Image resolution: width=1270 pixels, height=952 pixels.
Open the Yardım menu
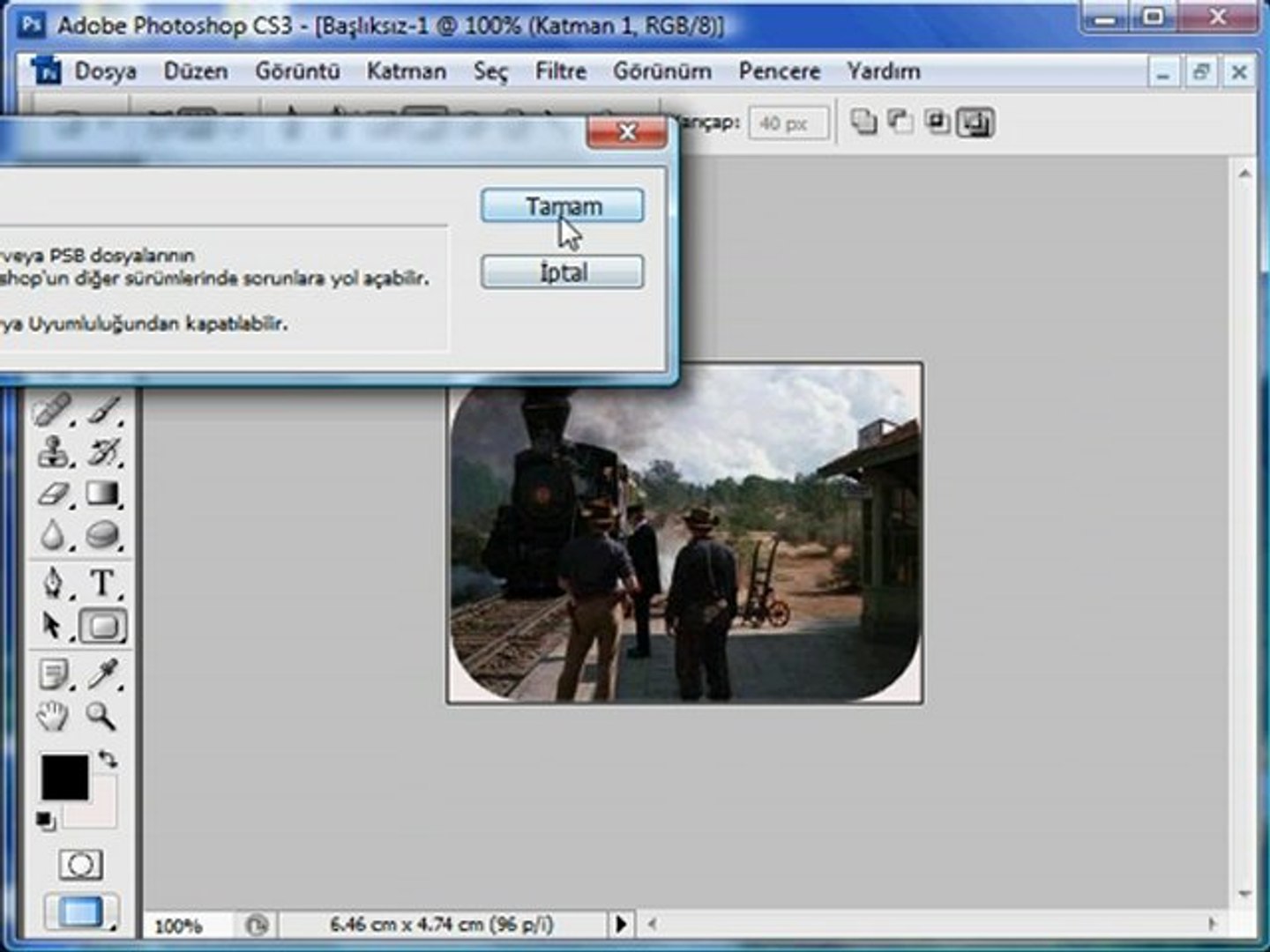[x=884, y=71]
